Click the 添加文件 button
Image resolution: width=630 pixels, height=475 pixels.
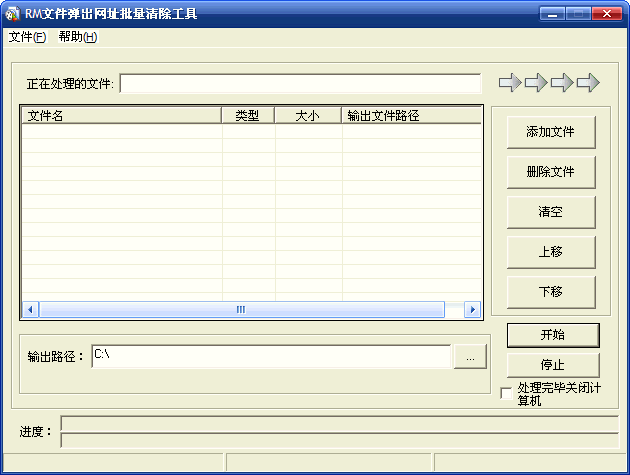[551, 132]
